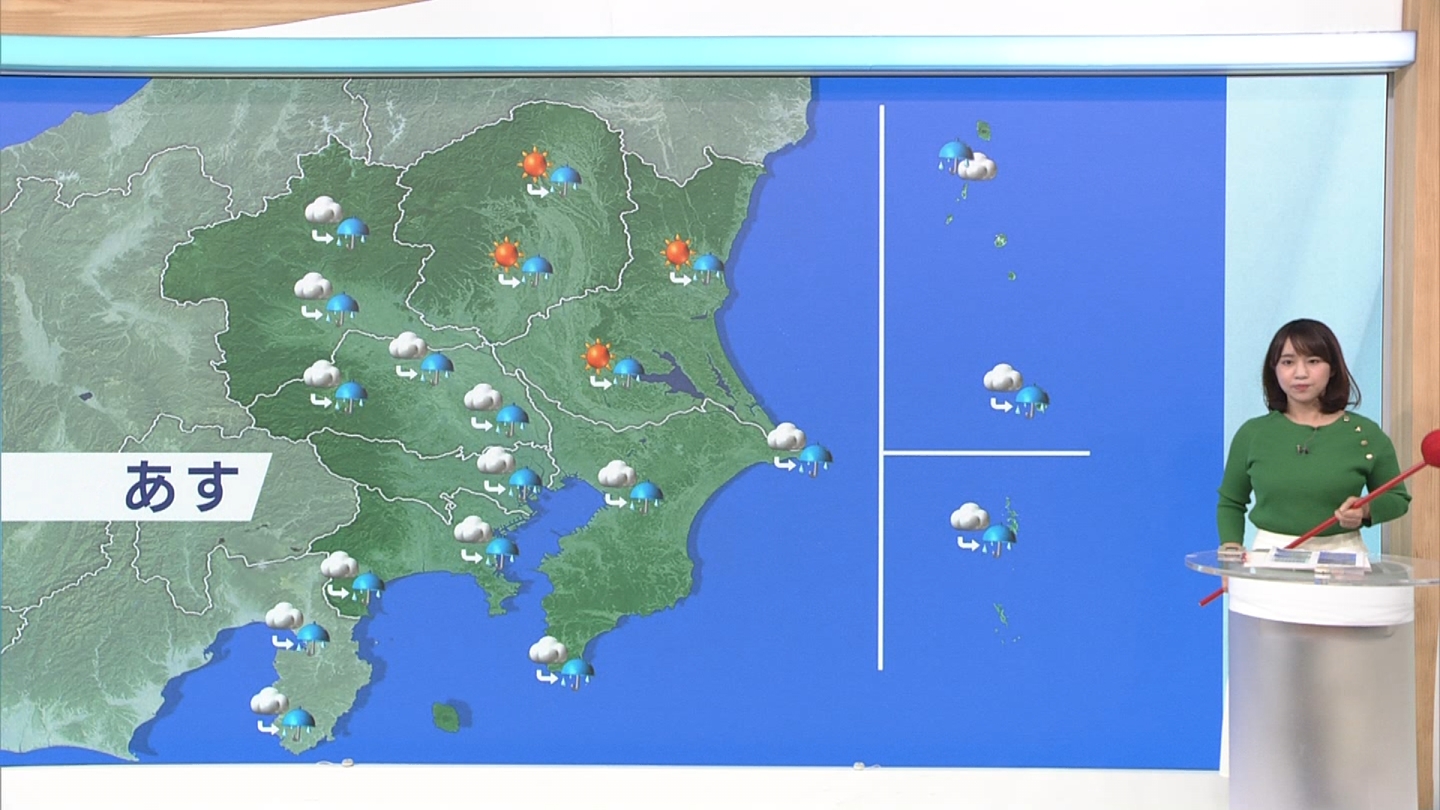Select the sun icon in southern Tochigi

(506, 254)
